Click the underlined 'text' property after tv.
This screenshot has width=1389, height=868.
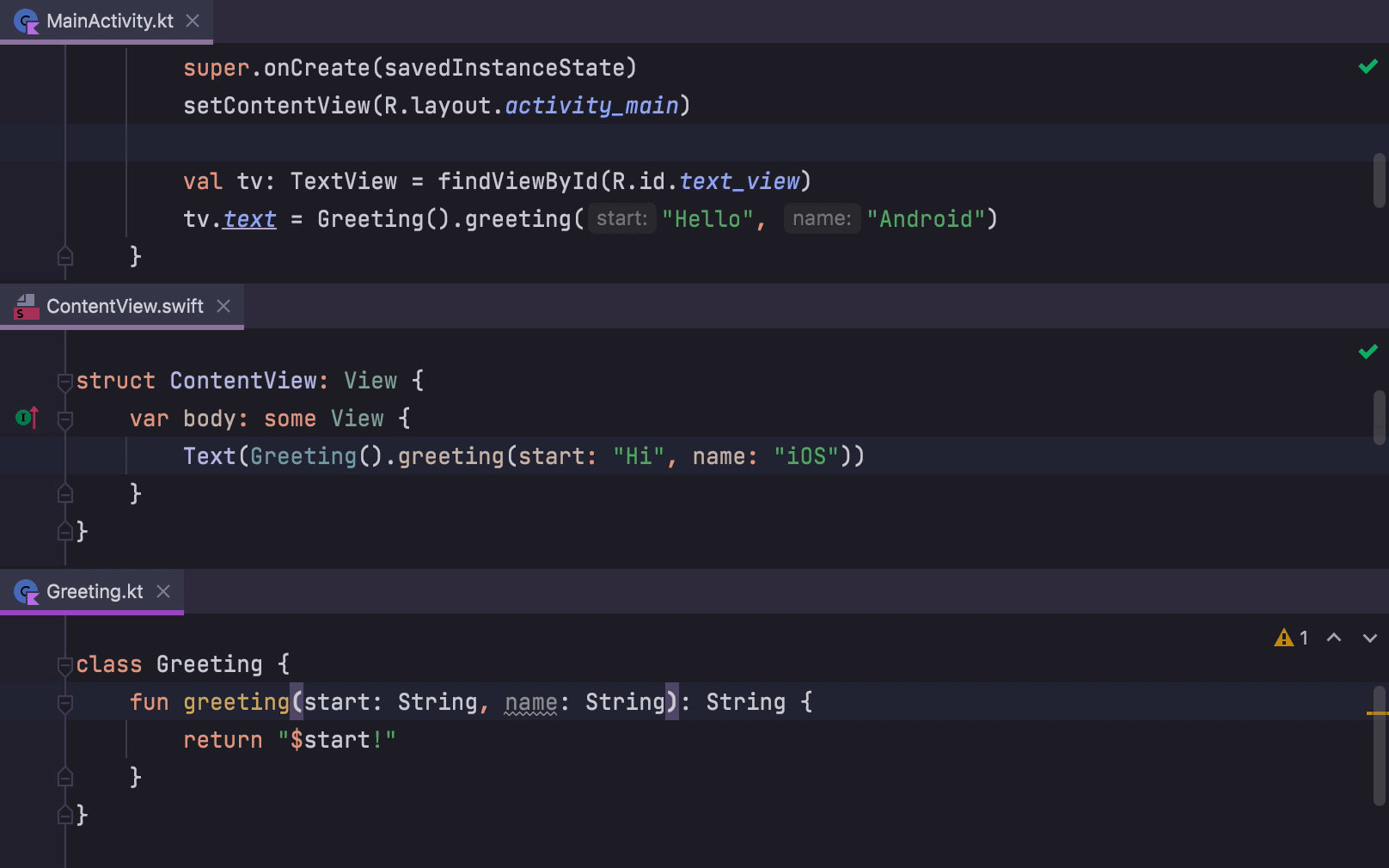click(x=249, y=219)
